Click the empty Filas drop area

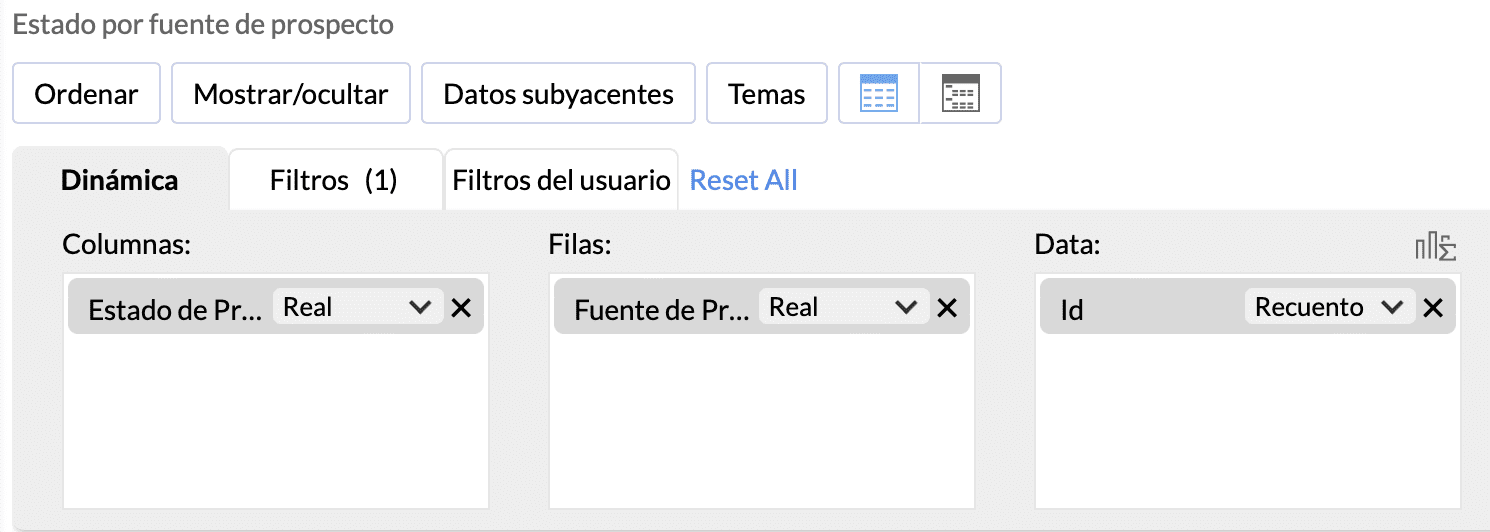(x=763, y=420)
